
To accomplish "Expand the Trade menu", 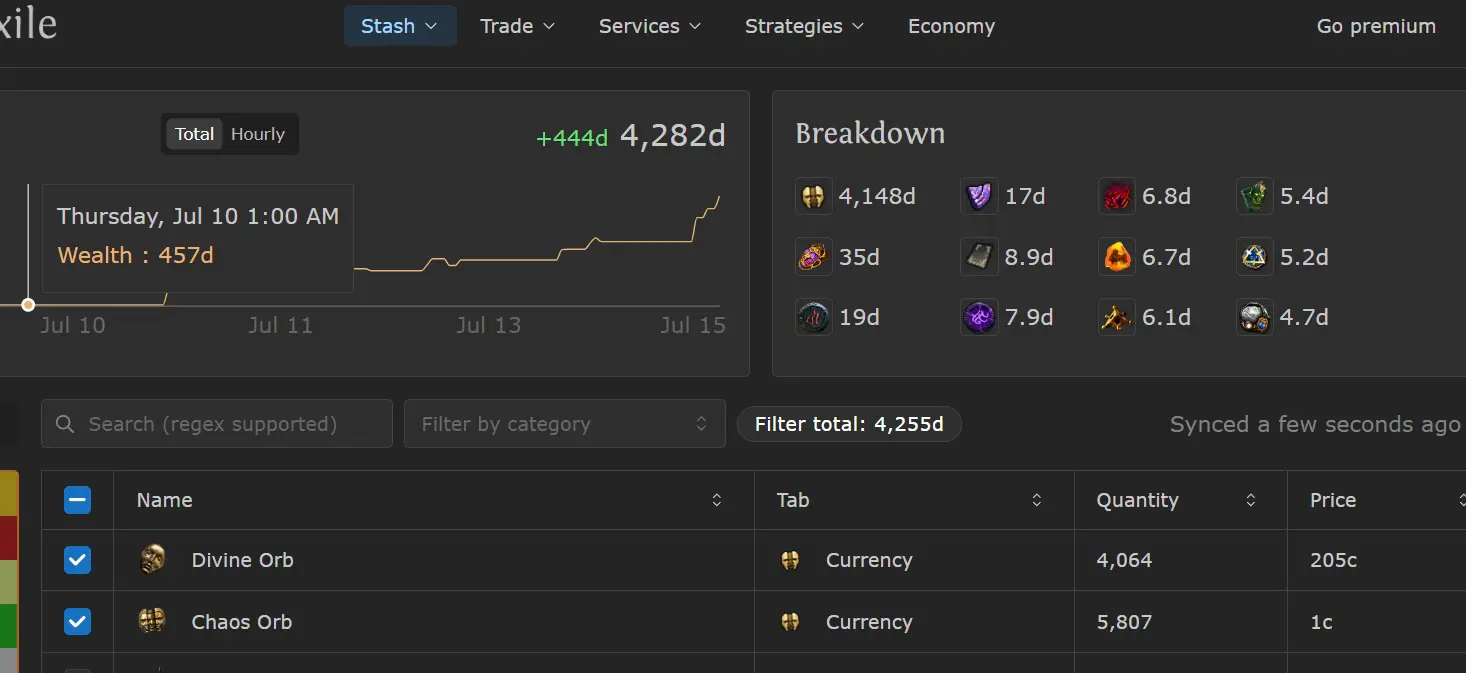I will tap(517, 26).
